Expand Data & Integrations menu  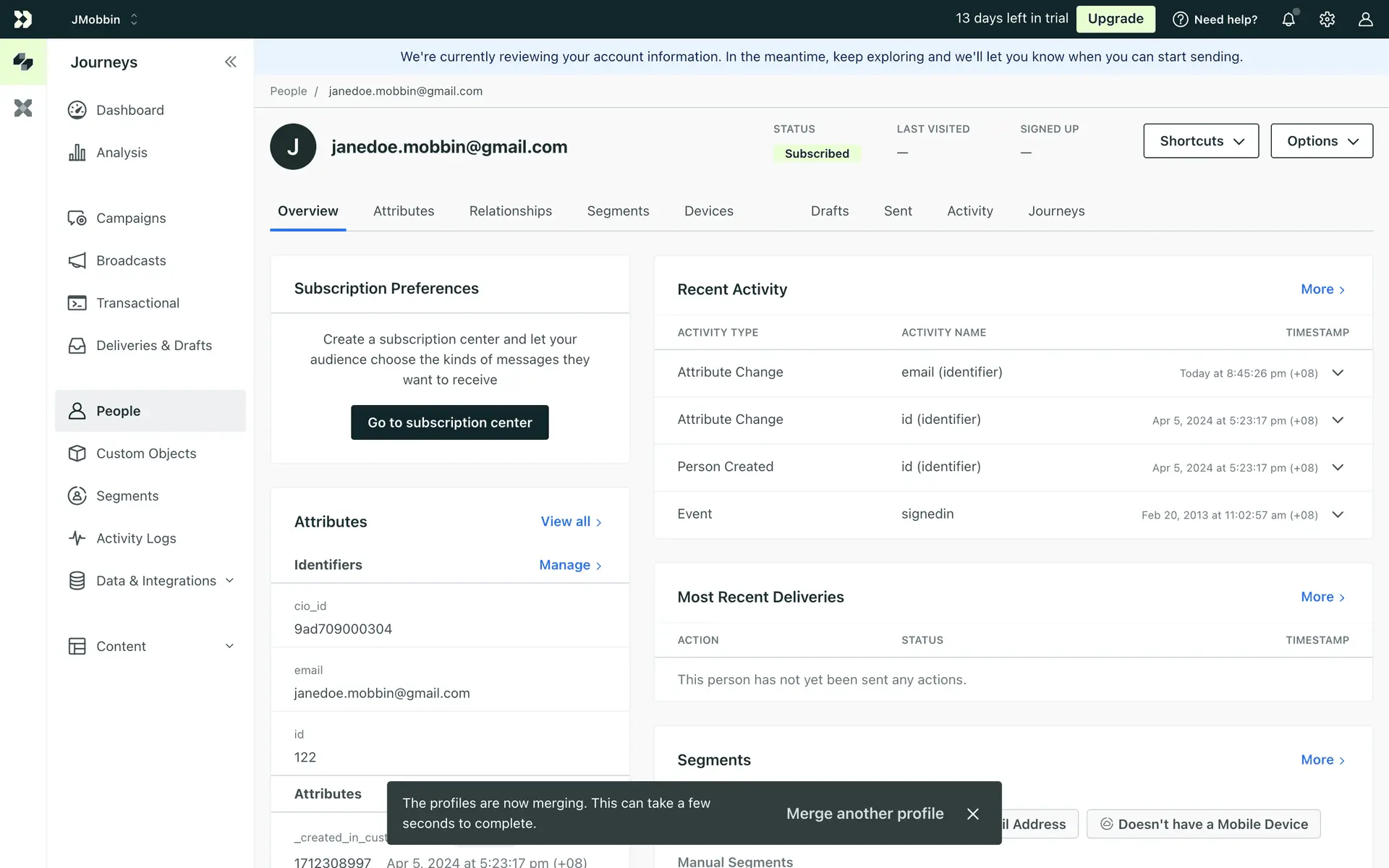(x=156, y=581)
